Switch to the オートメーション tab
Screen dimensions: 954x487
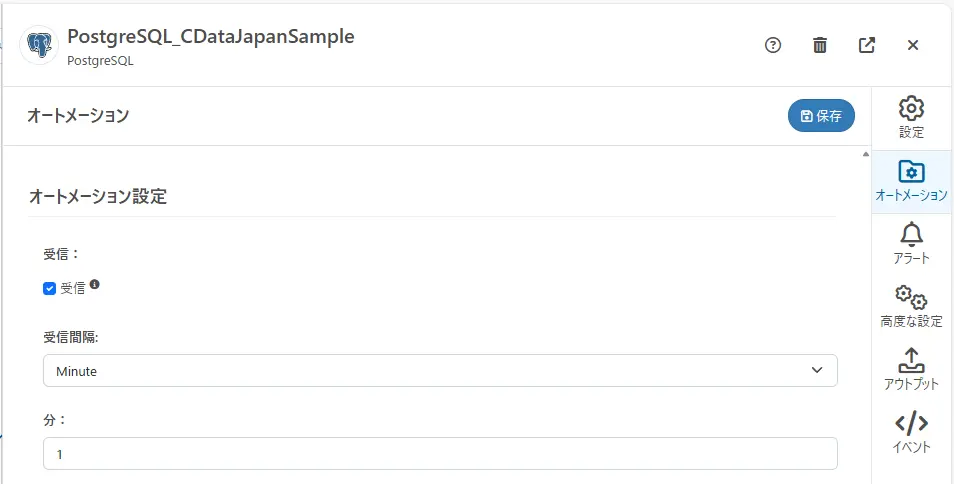(x=911, y=181)
